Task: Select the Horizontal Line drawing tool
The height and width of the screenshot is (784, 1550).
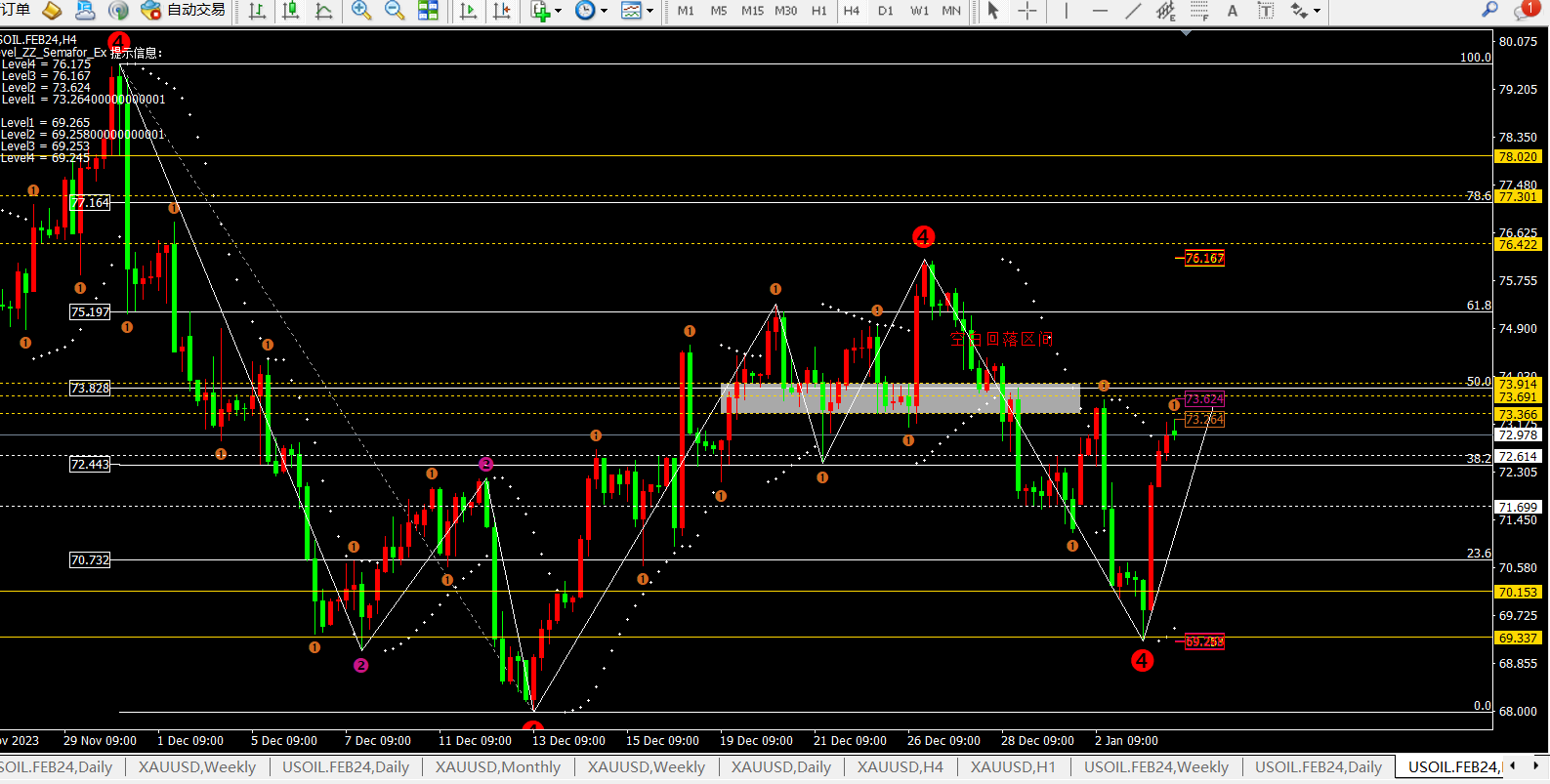Action: (1100, 11)
